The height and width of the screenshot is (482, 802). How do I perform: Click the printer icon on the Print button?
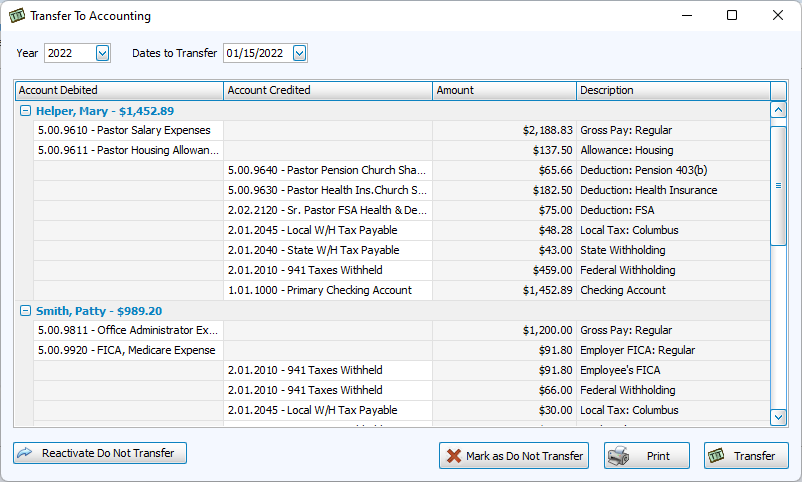pos(619,456)
